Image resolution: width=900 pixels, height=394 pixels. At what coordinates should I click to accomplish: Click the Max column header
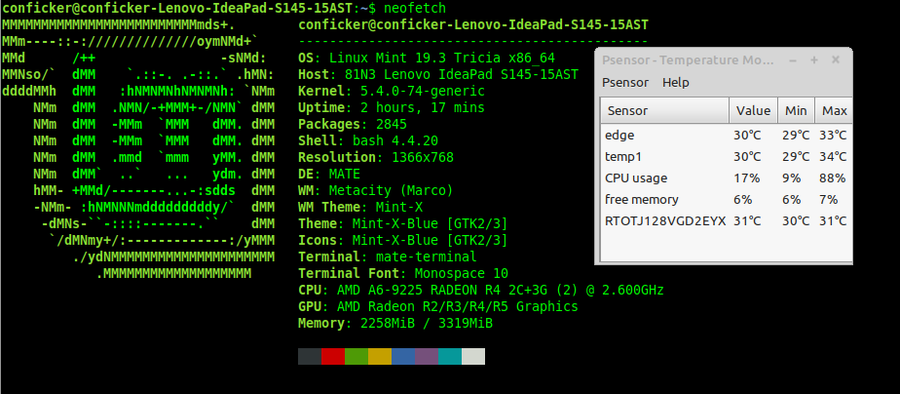tap(833, 110)
